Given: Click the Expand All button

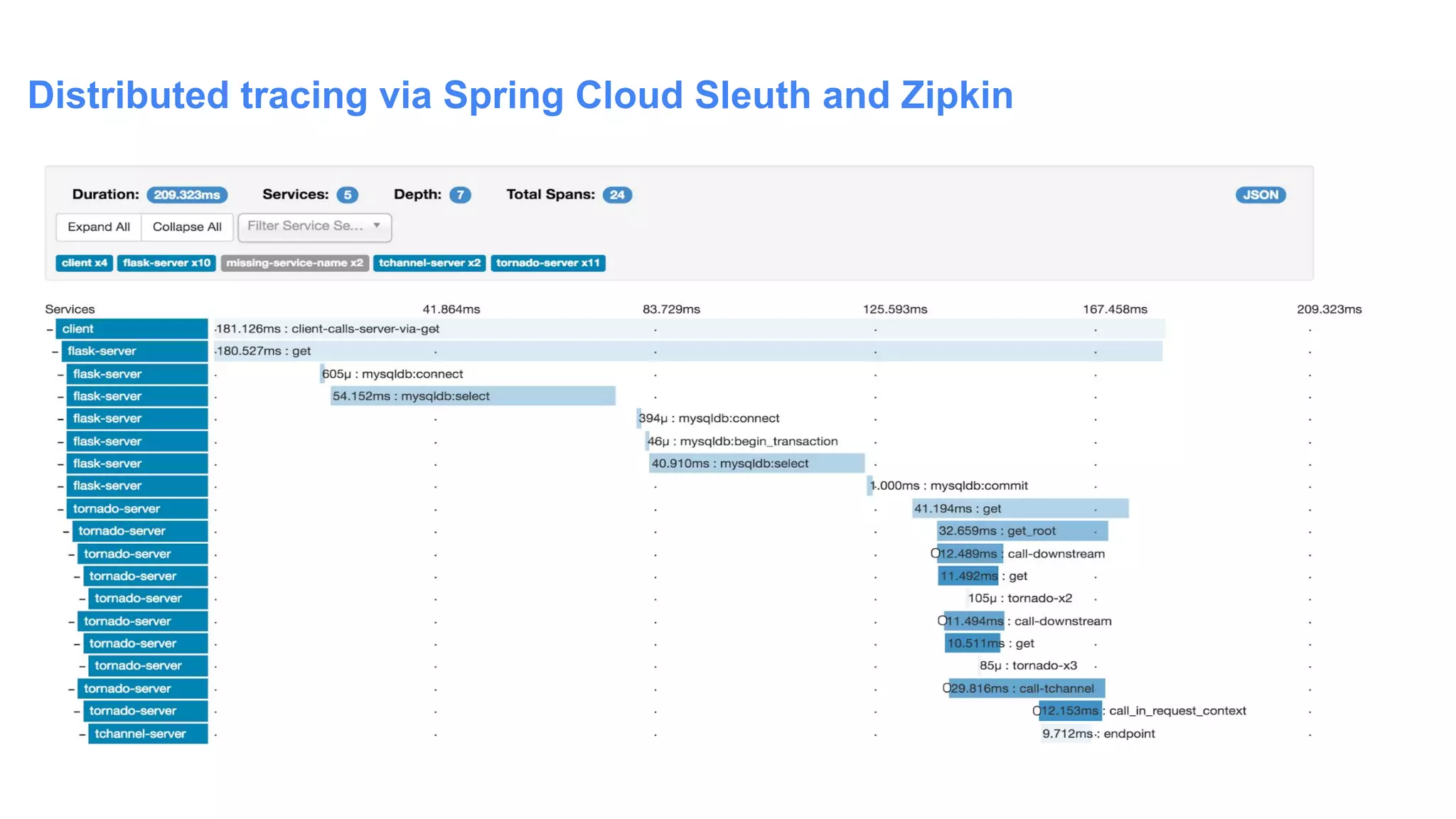Looking at the screenshot, I should [x=99, y=227].
